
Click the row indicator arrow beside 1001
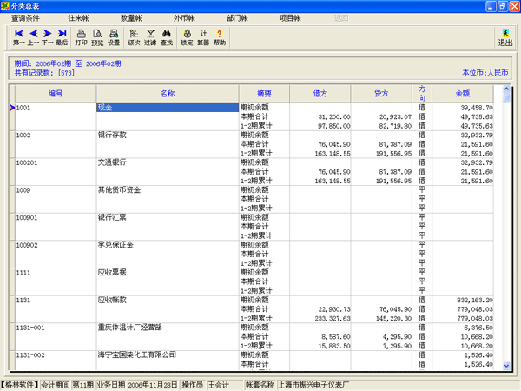click(x=12, y=107)
